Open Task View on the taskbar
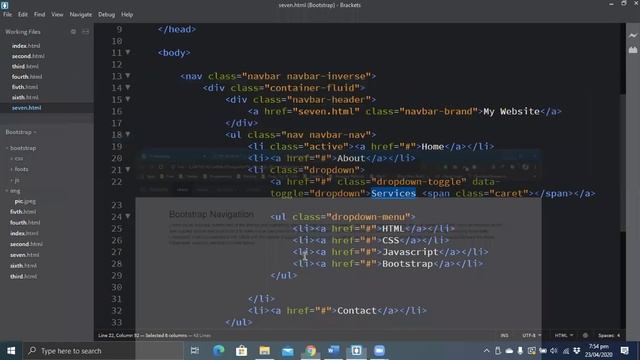Image resolution: width=640 pixels, height=360 pixels. click(195, 351)
